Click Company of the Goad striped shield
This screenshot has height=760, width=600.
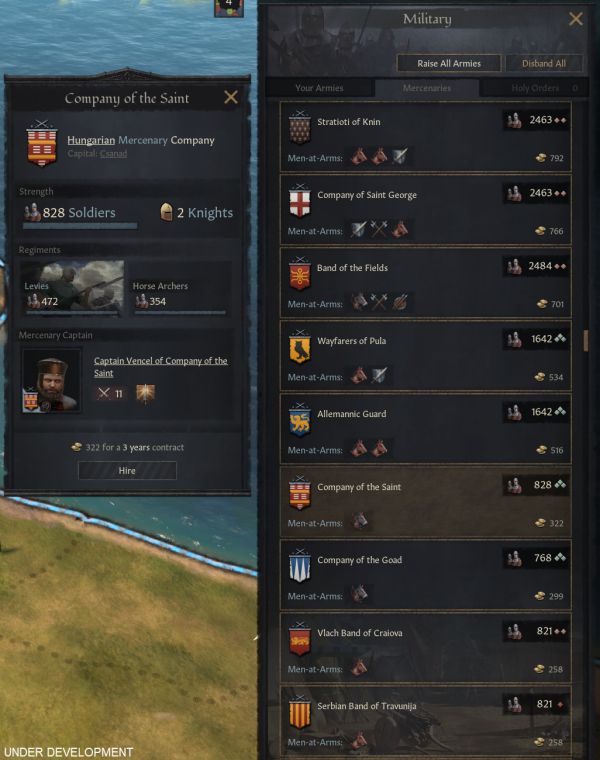tap(300, 566)
